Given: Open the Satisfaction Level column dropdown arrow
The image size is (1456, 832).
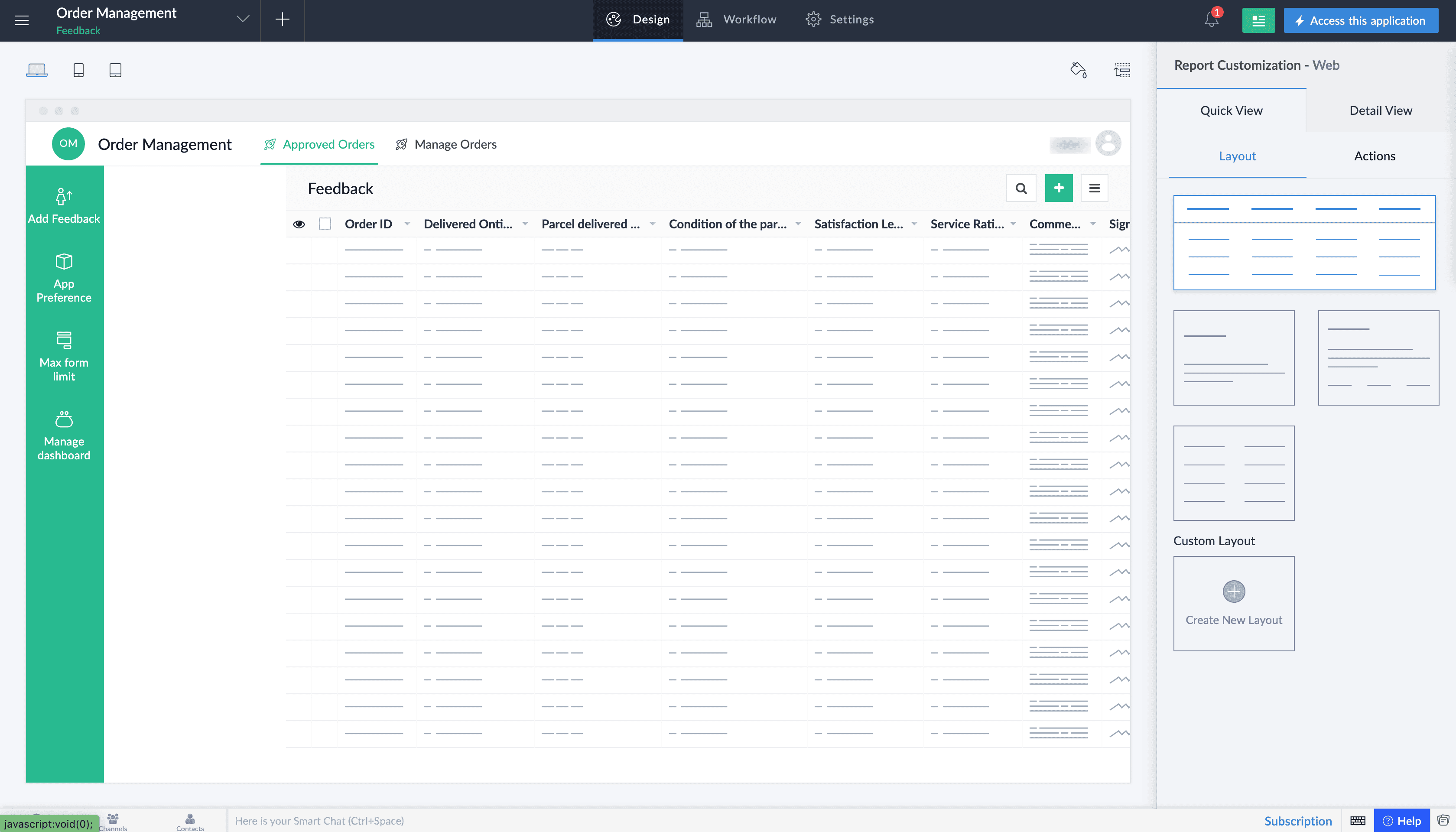Looking at the screenshot, I should [x=914, y=224].
